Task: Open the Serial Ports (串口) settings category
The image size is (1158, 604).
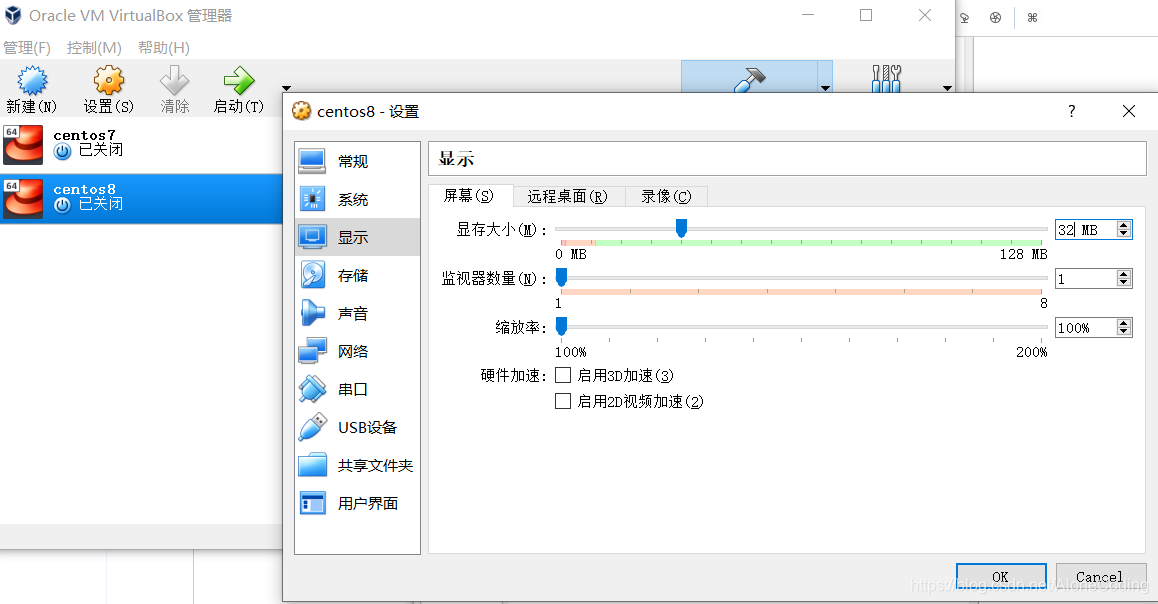Action: click(357, 389)
